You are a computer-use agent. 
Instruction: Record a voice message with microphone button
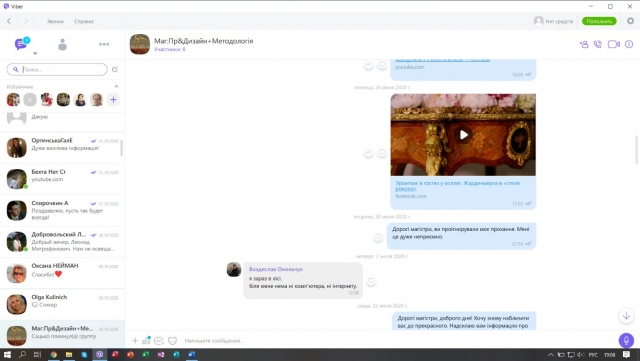pos(626,341)
